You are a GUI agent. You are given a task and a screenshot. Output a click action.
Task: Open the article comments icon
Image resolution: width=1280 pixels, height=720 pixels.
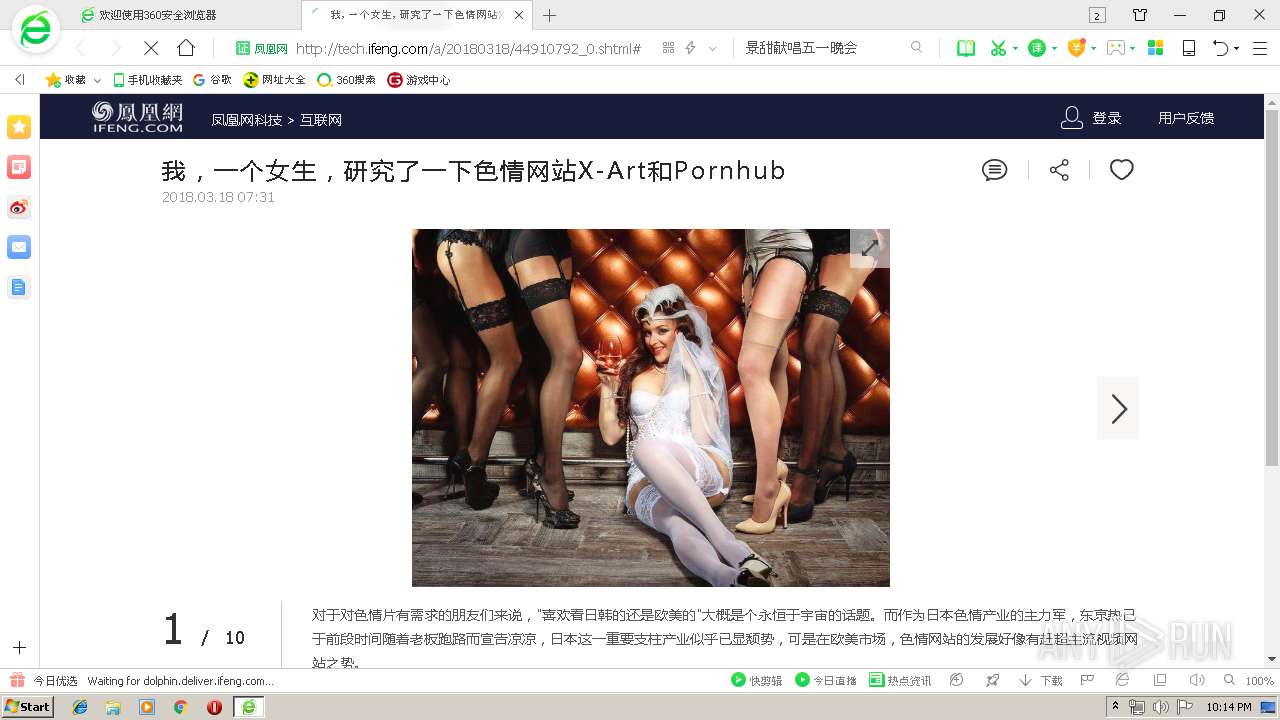[x=994, y=170]
